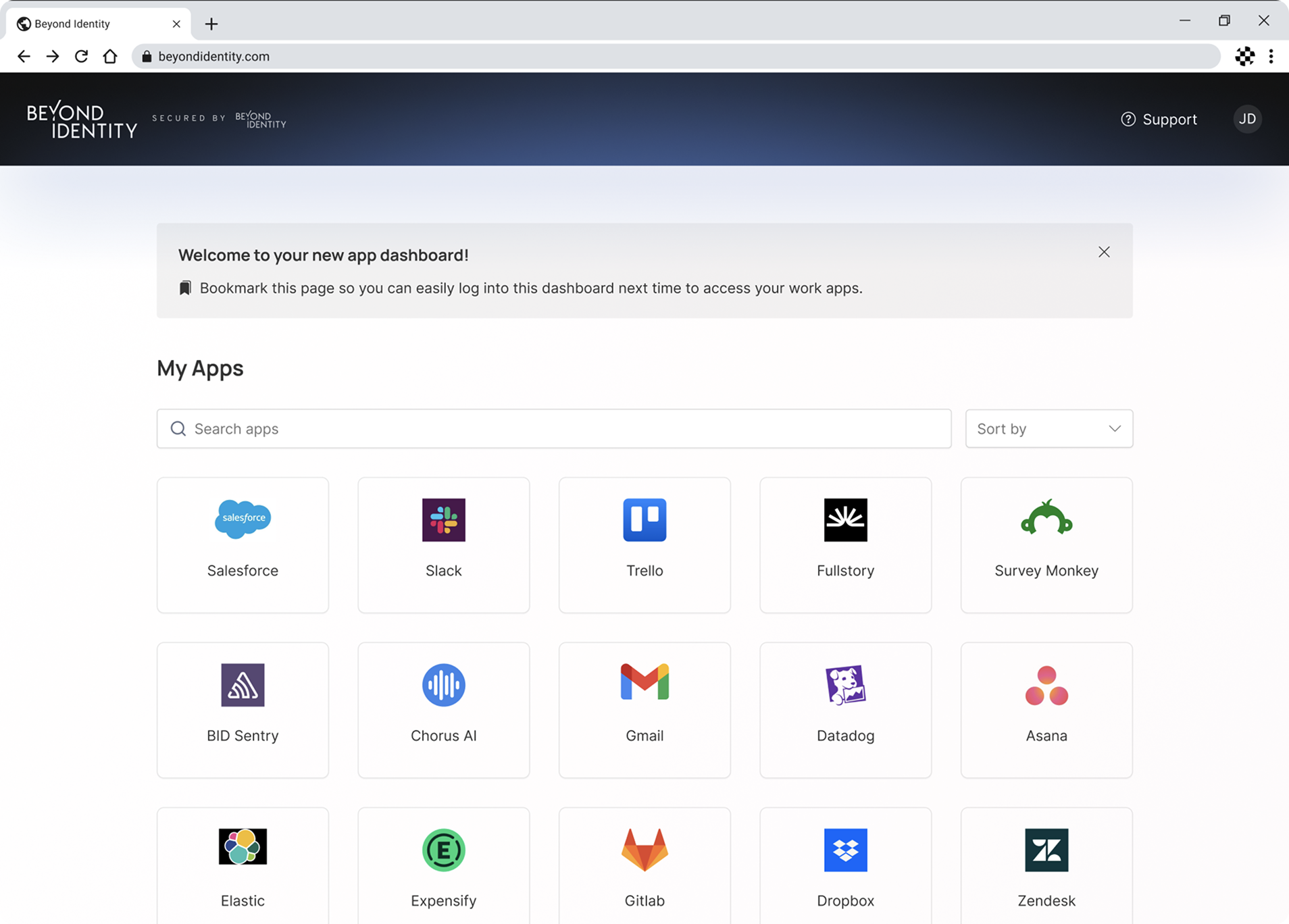Open the Expensify app icon

click(x=444, y=850)
